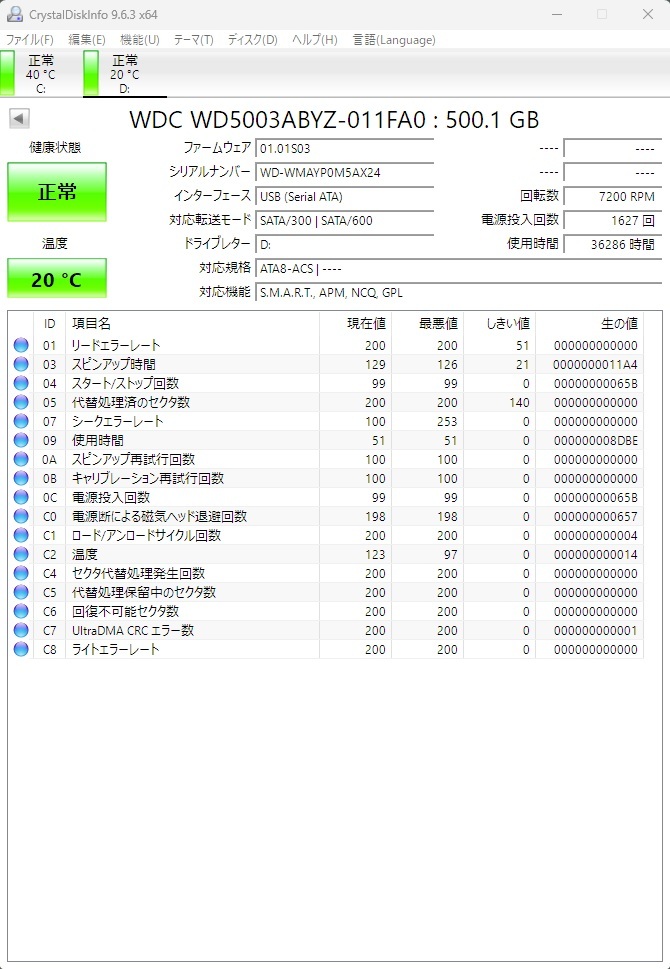Viewport: 670px width, 969px height.
Task: Click raw value 000000000014 in 温度 row
Action: (x=595, y=555)
